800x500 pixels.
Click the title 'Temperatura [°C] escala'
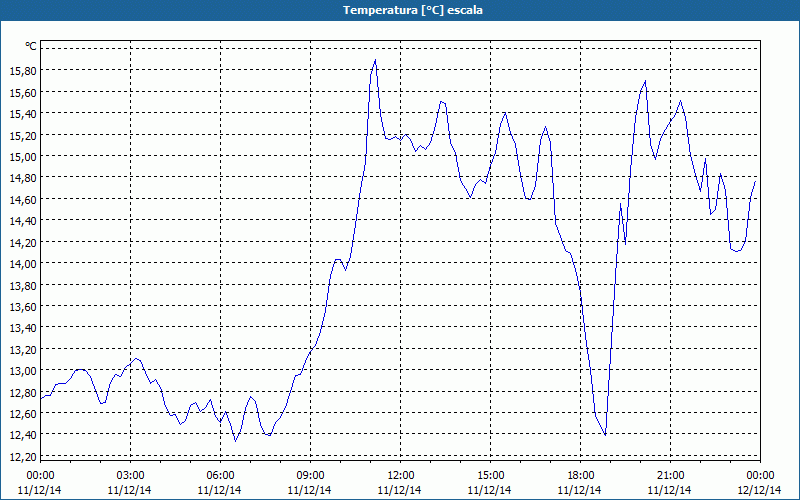pos(413,10)
